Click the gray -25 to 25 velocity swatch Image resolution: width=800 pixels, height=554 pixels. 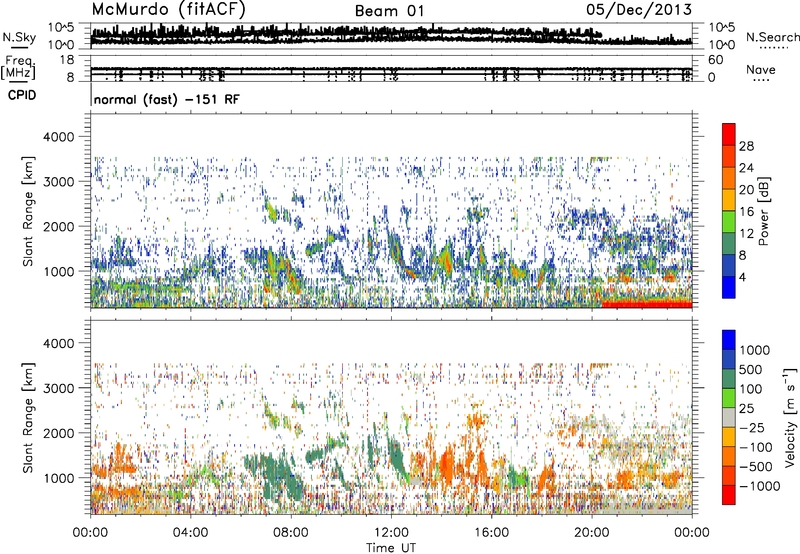(x=729, y=417)
